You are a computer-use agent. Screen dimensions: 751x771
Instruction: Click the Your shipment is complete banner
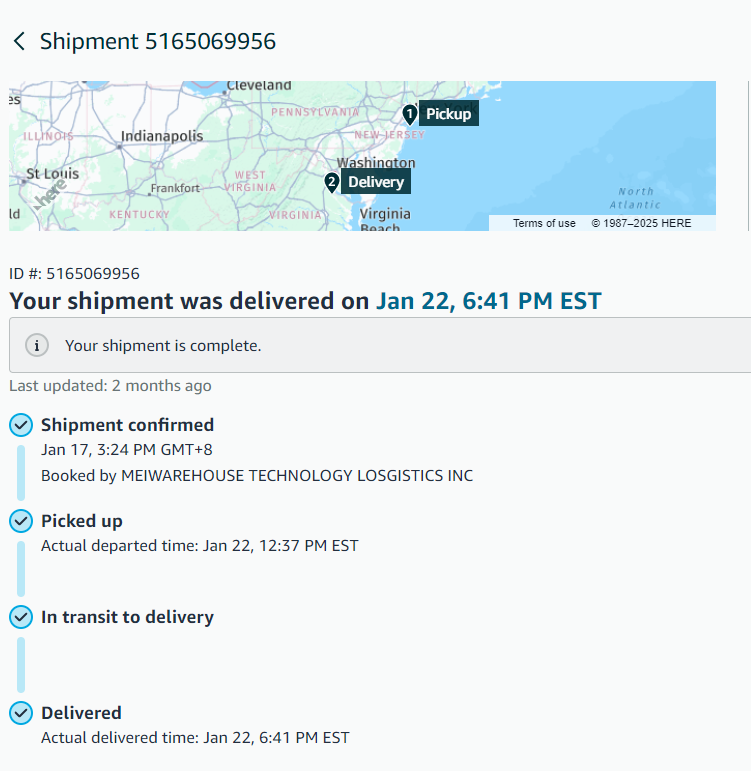[x=380, y=345]
